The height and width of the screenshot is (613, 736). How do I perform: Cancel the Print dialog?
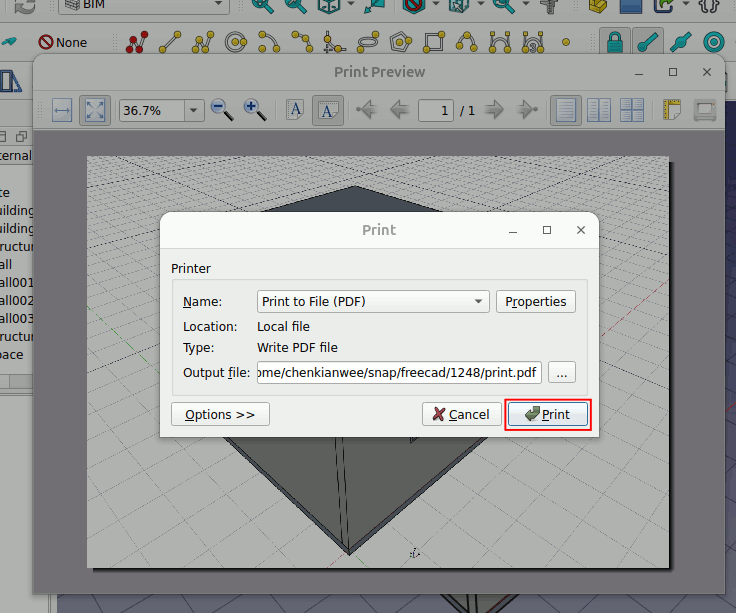coord(461,414)
